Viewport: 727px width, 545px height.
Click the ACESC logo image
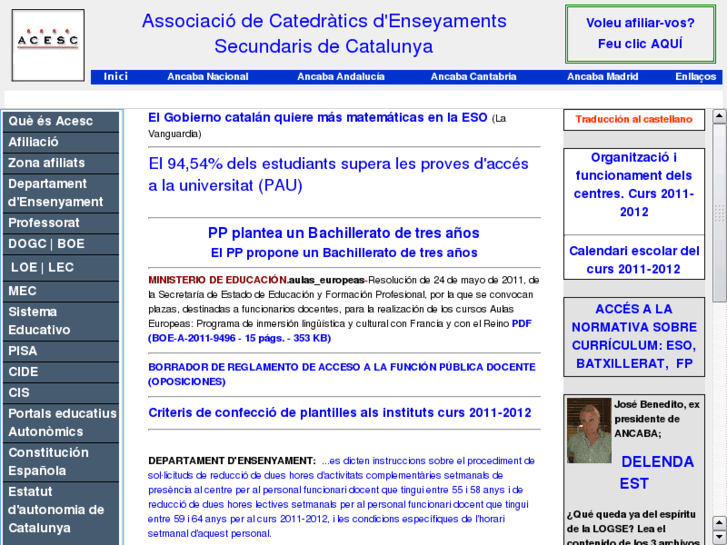(x=48, y=45)
